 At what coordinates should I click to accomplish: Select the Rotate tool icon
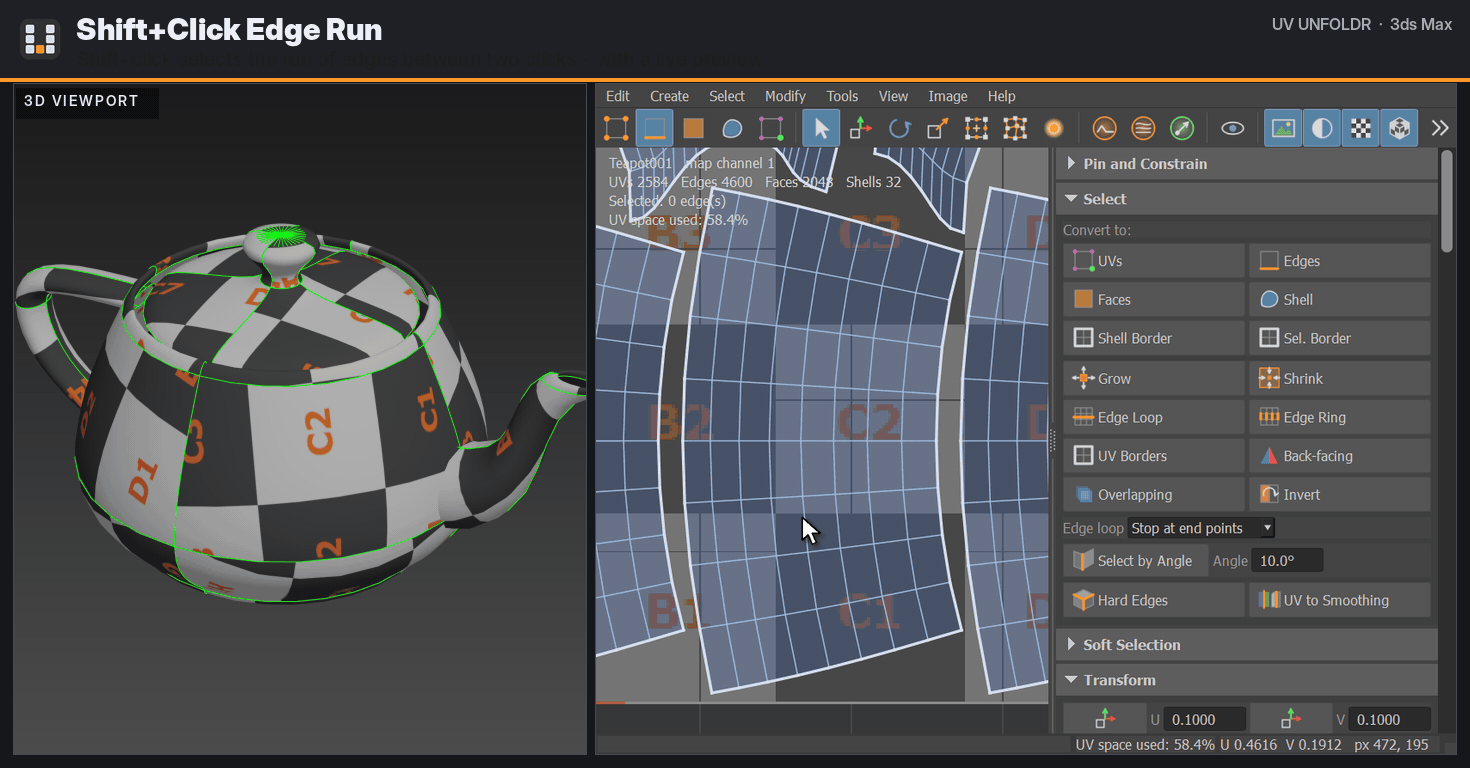pyautogui.click(x=899, y=128)
